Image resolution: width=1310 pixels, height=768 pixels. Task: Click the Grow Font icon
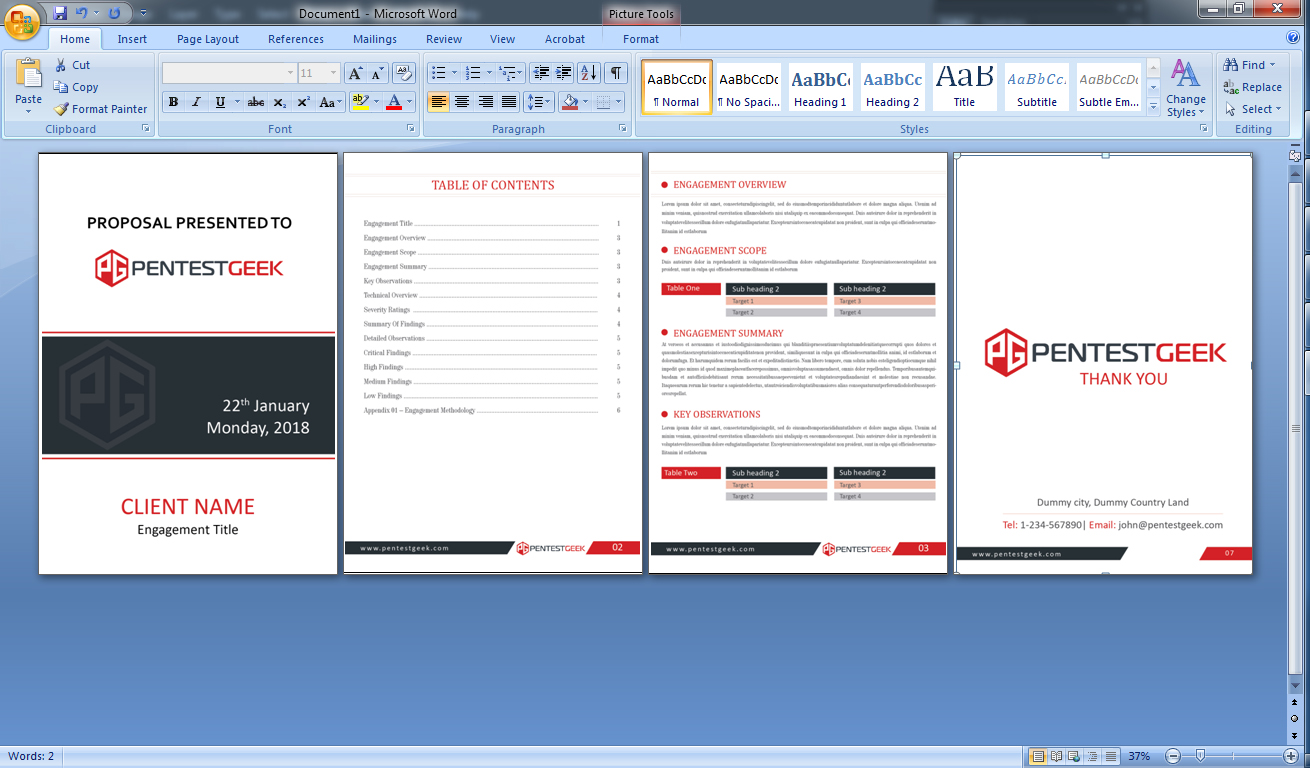(355, 73)
